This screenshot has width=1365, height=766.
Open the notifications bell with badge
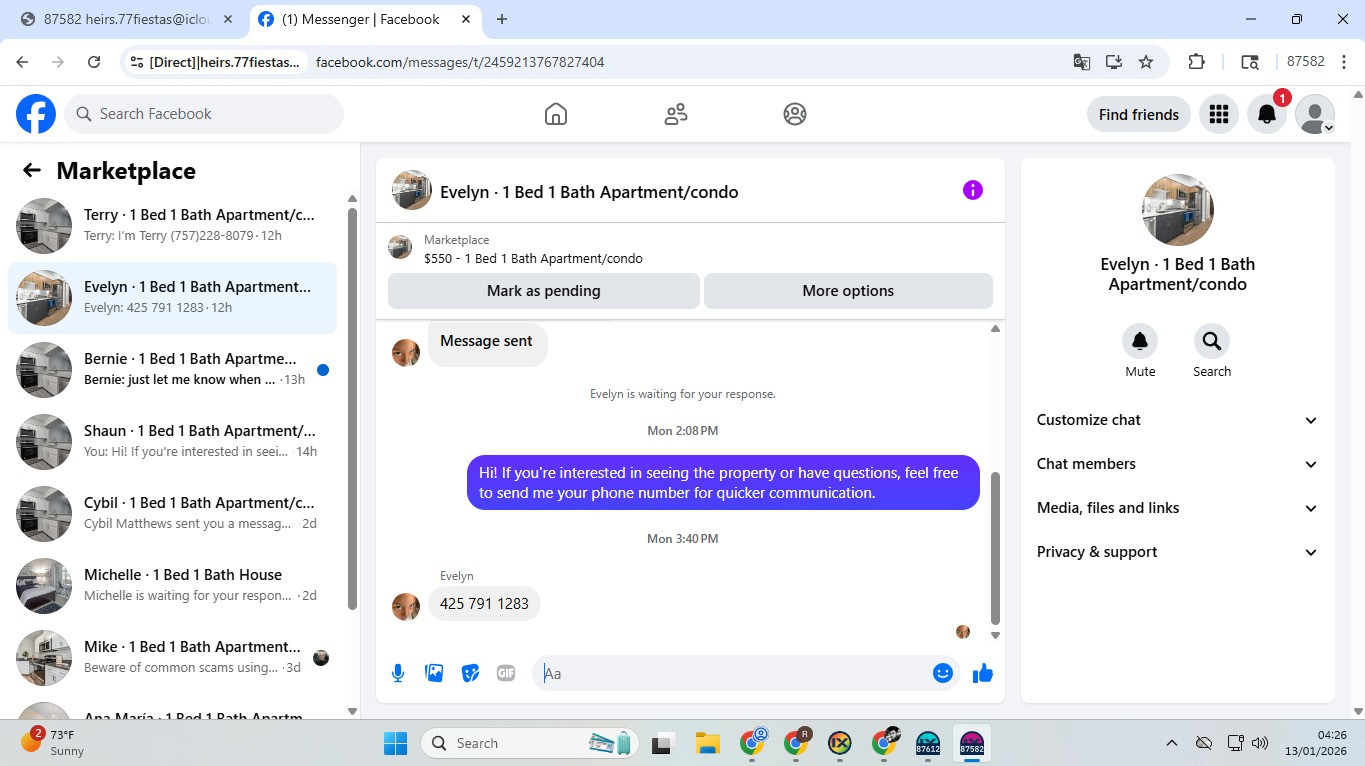point(1267,114)
